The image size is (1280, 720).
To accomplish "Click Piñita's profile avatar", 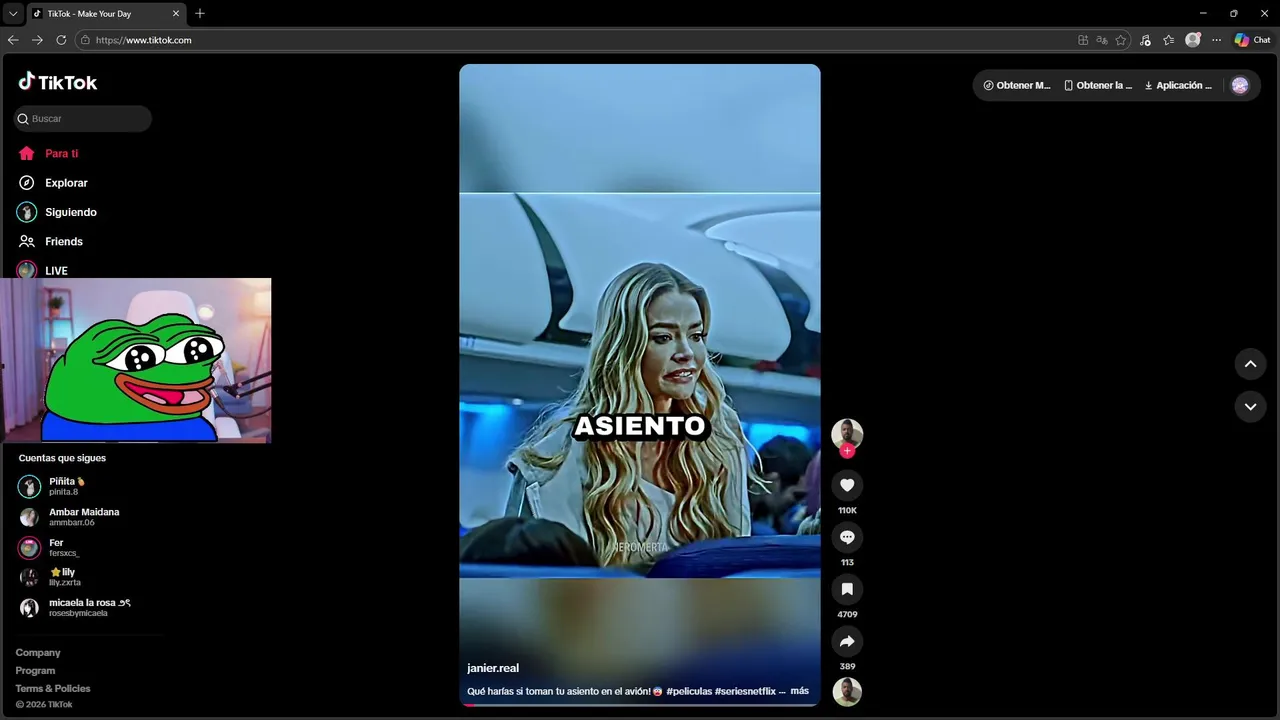I will tap(29, 487).
